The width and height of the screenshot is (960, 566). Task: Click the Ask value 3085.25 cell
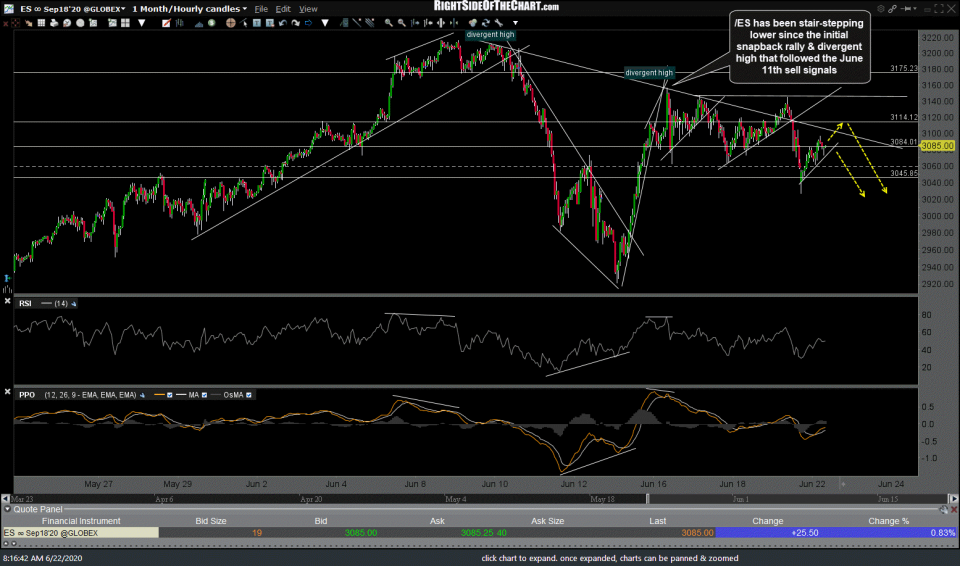(476, 533)
